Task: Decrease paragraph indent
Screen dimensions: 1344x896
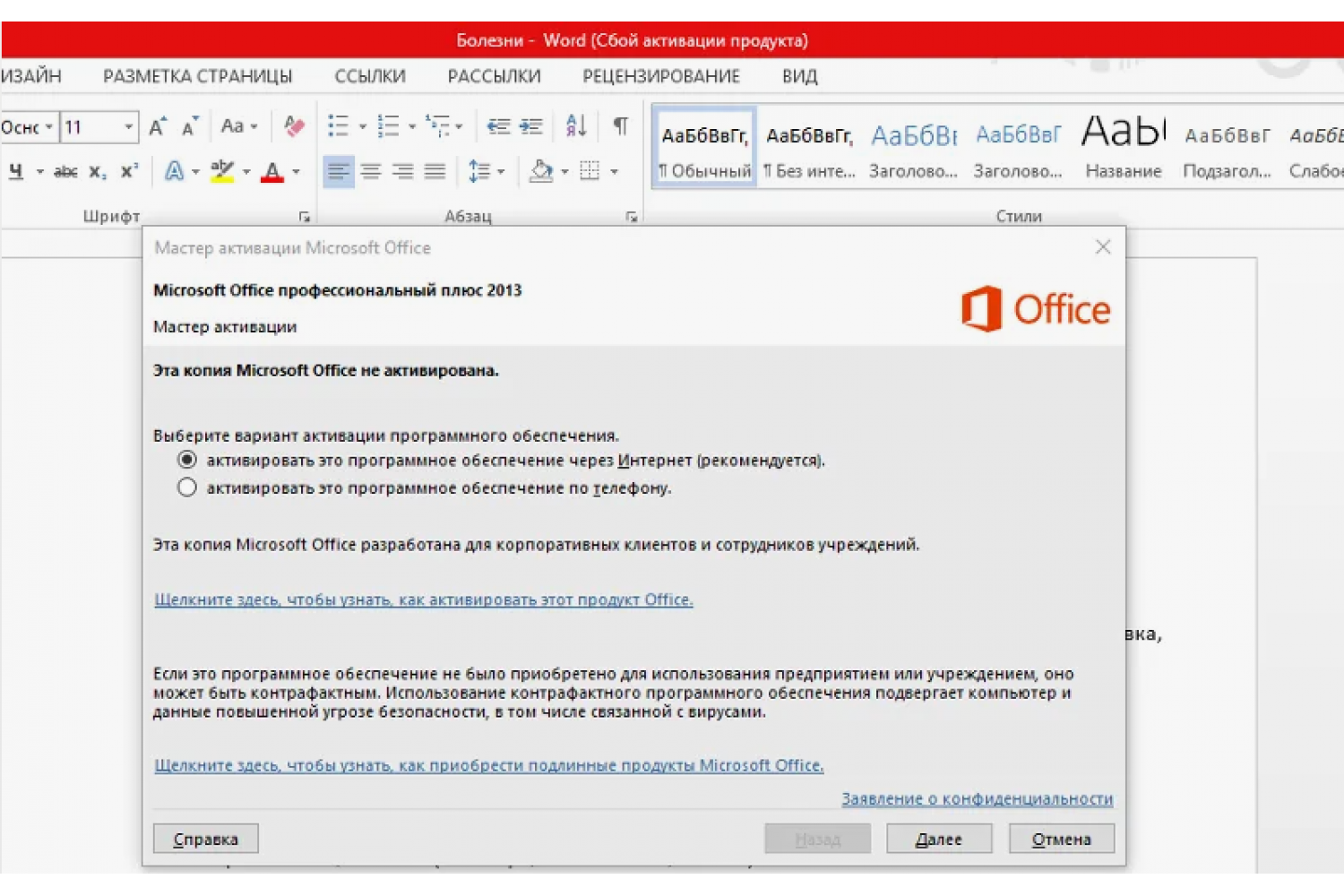Action: tap(498, 126)
